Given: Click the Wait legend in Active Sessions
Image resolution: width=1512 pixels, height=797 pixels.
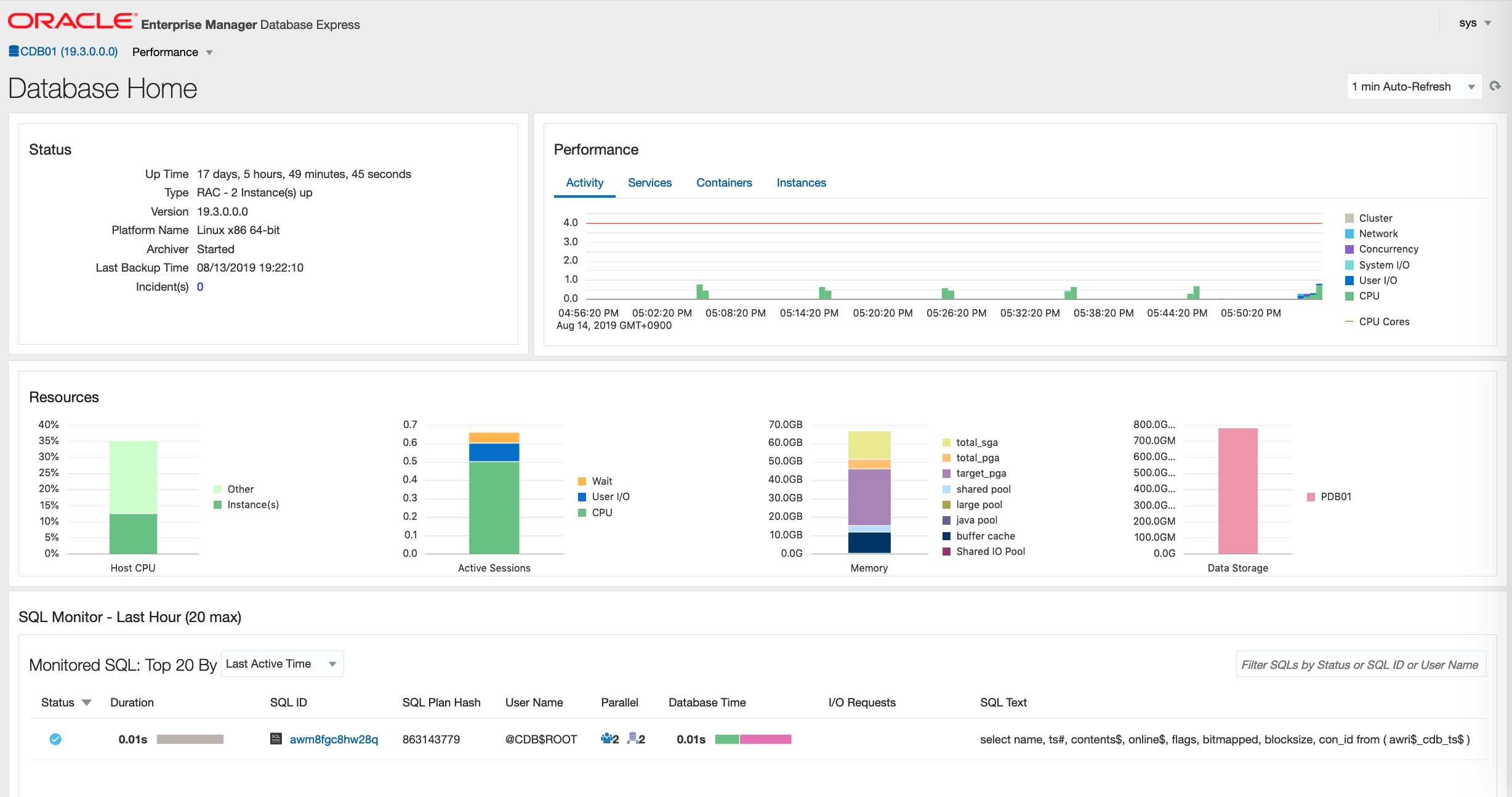Looking at the screenshot, I should pyautogui.click(x=595, y=482).
